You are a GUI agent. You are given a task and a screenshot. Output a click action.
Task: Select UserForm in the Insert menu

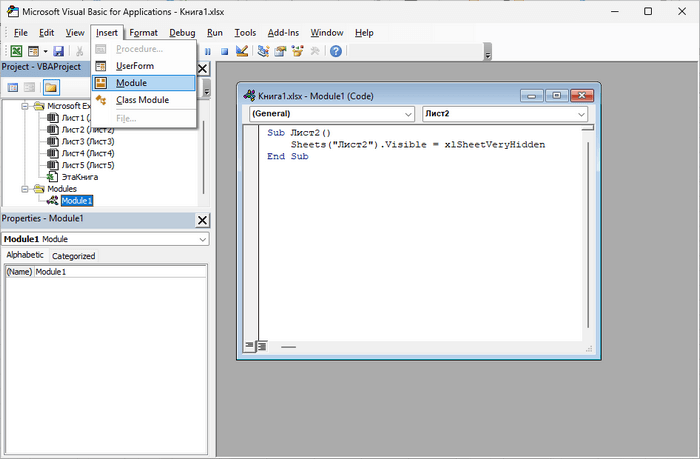135,65
